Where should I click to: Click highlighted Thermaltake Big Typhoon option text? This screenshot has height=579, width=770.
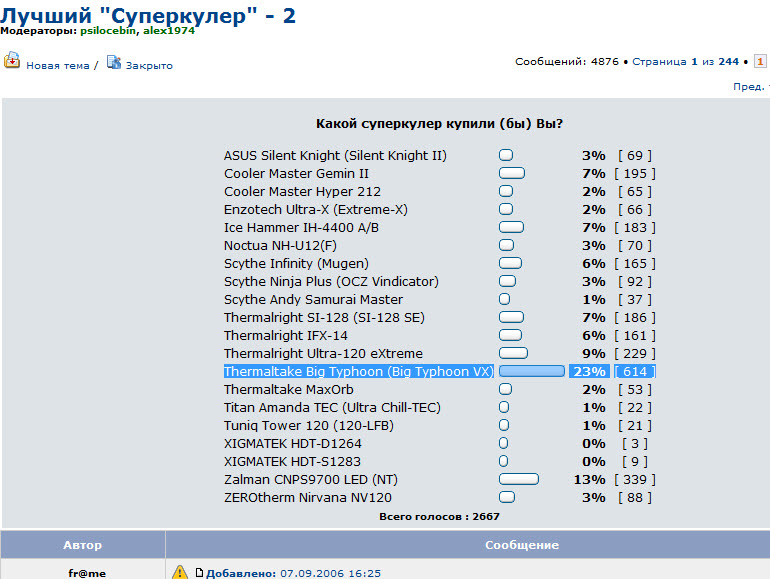coord(358,372)
